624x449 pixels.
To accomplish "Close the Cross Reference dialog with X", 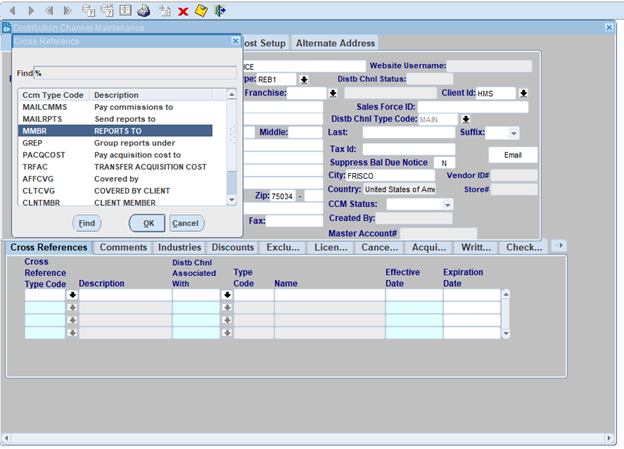I will pos(236,41).
